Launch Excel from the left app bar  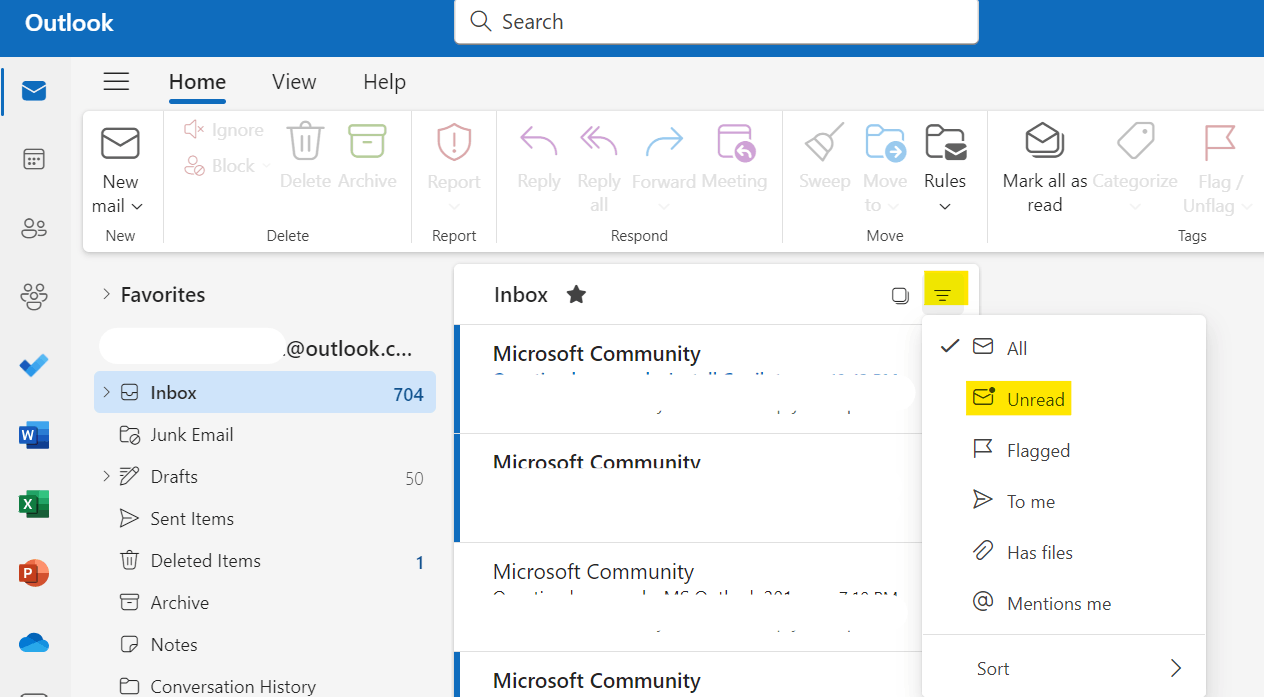34,504
